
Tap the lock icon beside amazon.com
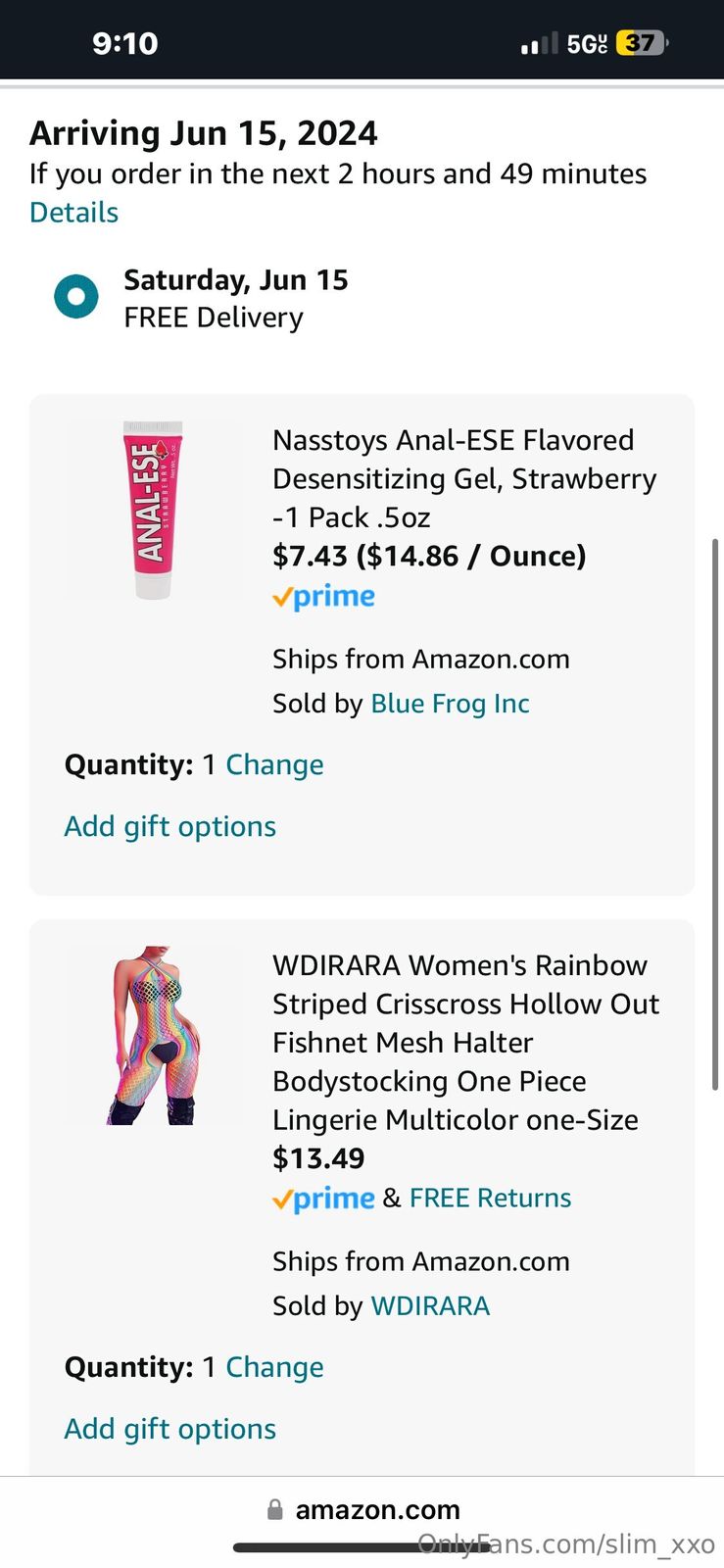coord(275,1510)
